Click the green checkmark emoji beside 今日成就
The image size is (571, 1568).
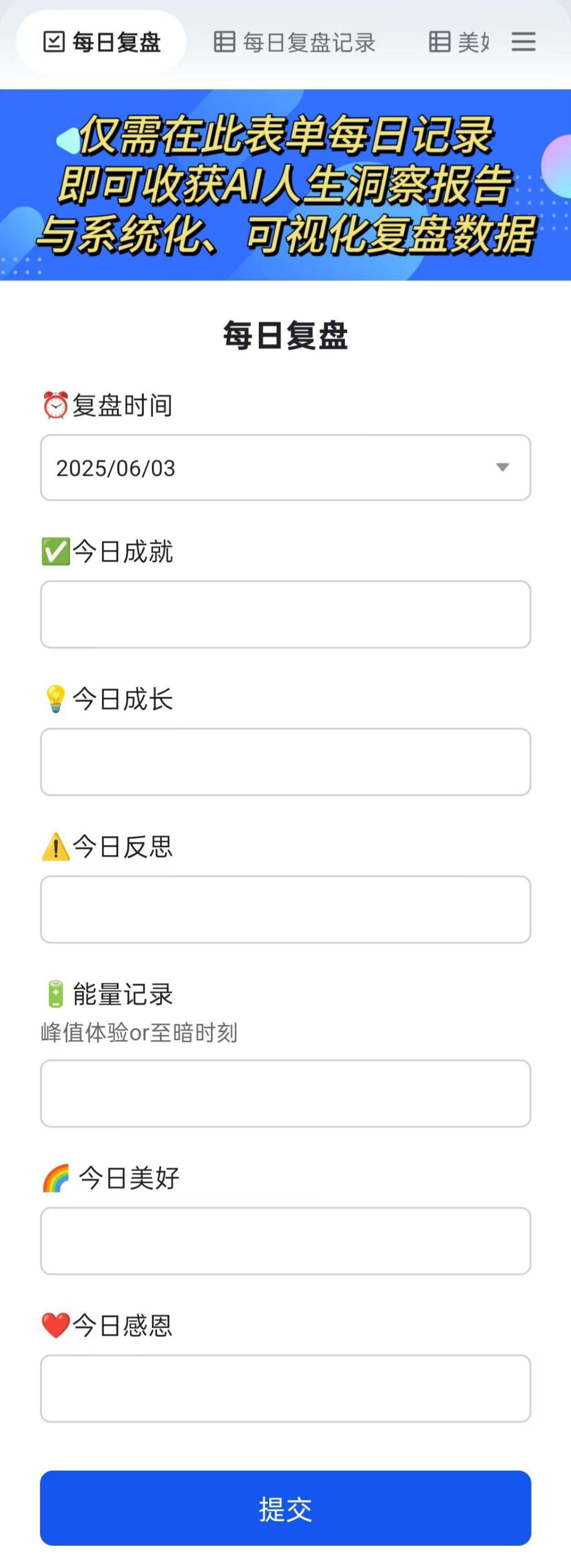55,552
